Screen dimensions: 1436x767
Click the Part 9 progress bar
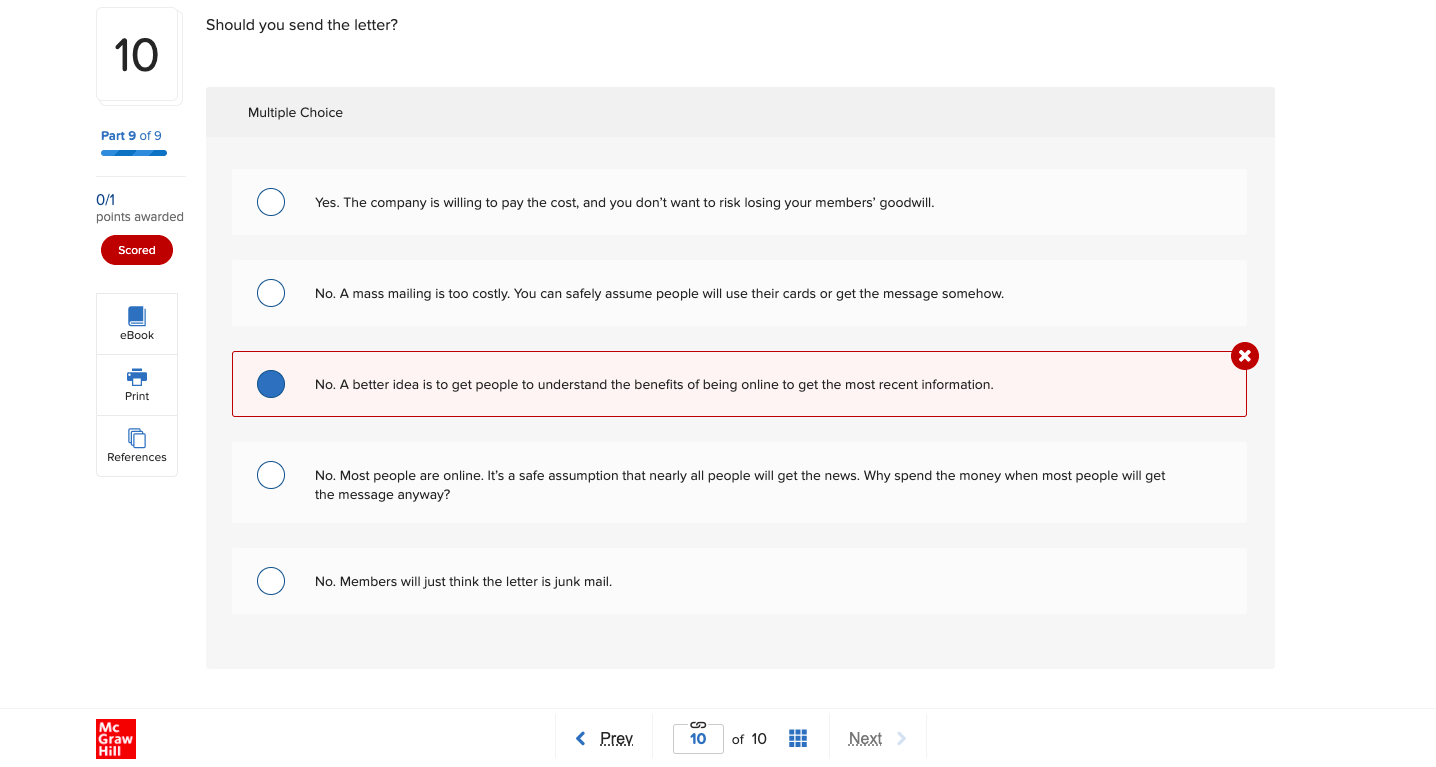tap(133, 152)
